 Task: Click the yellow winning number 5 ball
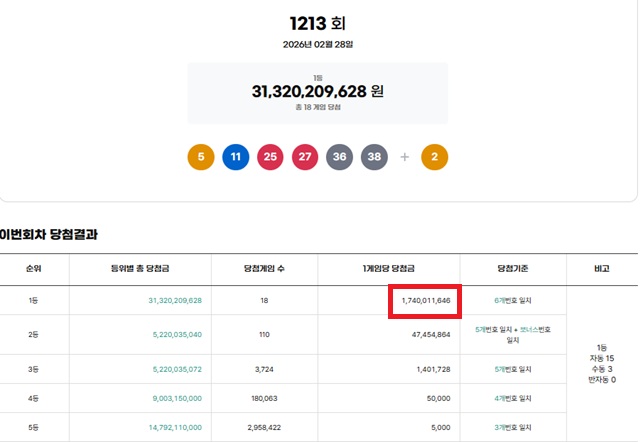tap(201, 157)
